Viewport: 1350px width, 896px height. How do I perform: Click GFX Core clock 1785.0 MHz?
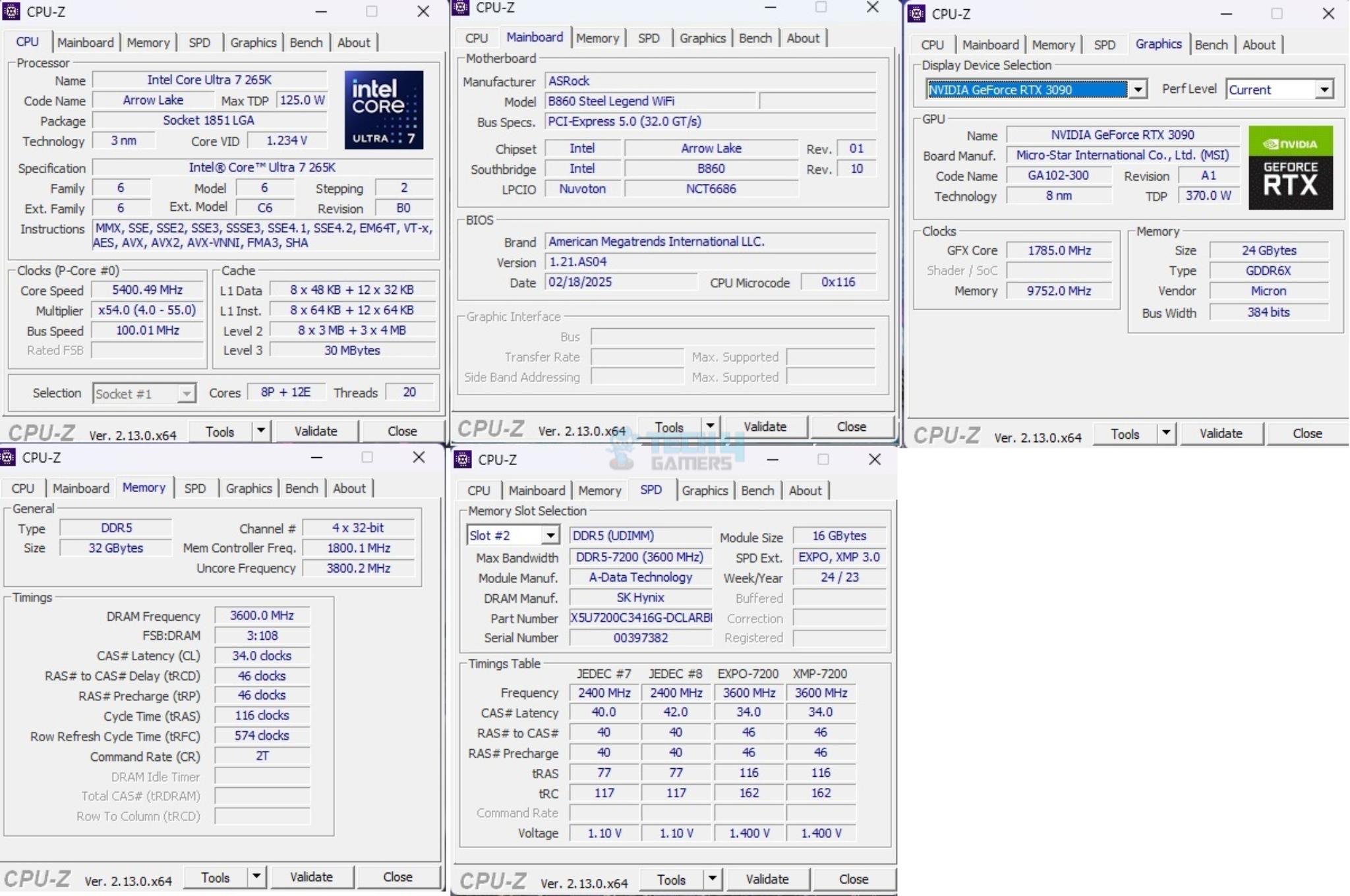[x=1059, y=250]
